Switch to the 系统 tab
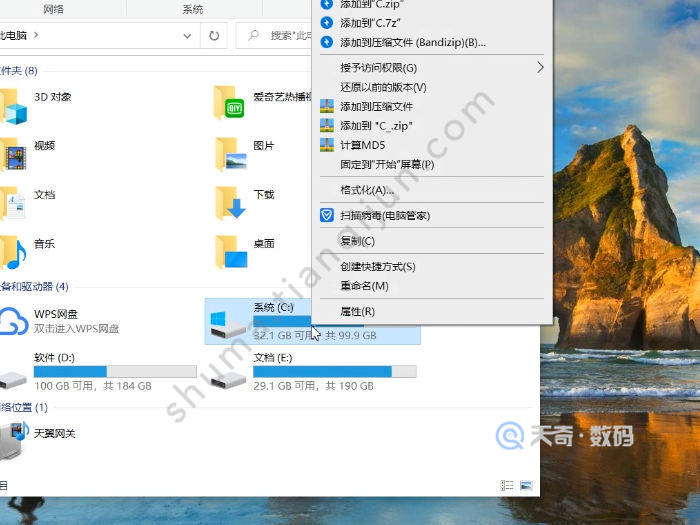This screenshot has width=700, height=525. coord(193,9)
